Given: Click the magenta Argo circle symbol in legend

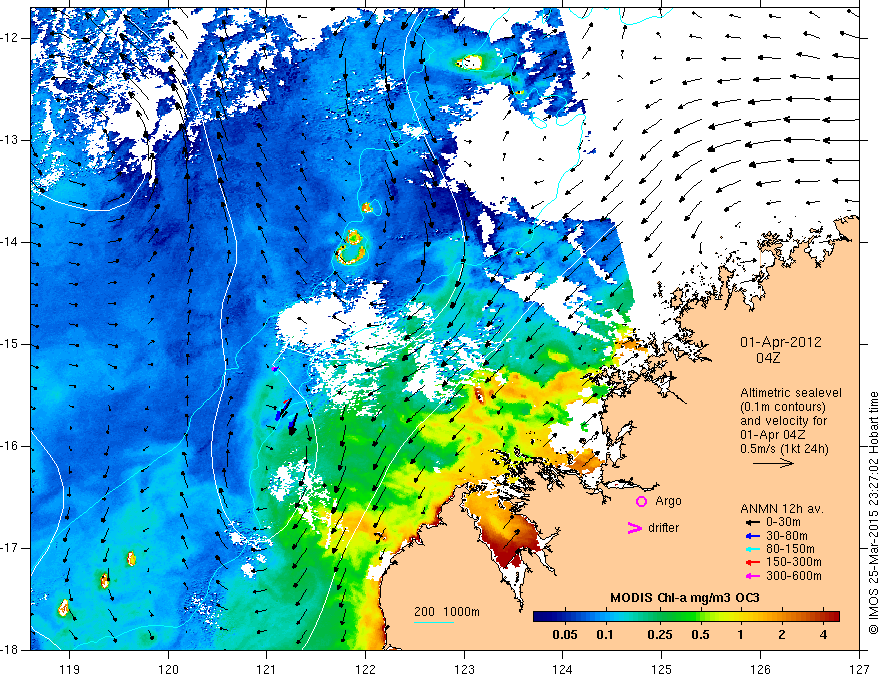Looking at the screenshot, I should [641, 501].
